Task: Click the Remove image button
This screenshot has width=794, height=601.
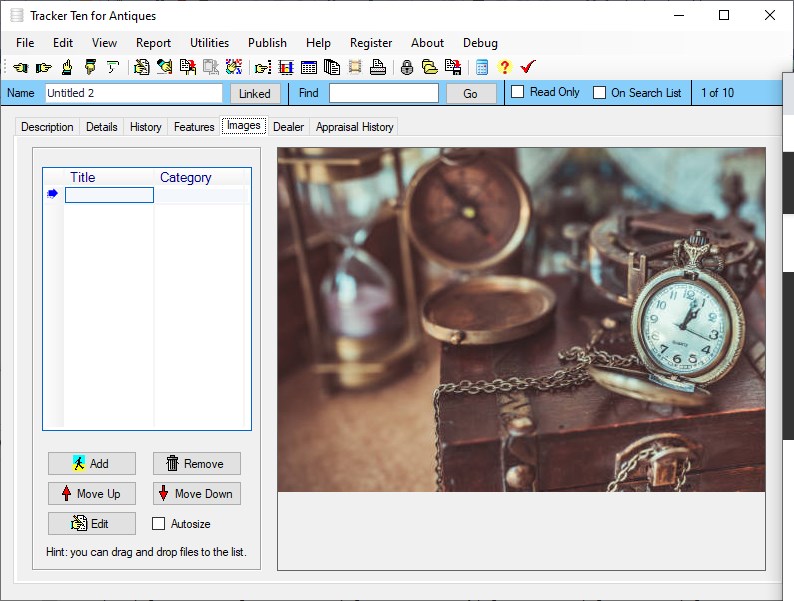Action: (196, 463)
